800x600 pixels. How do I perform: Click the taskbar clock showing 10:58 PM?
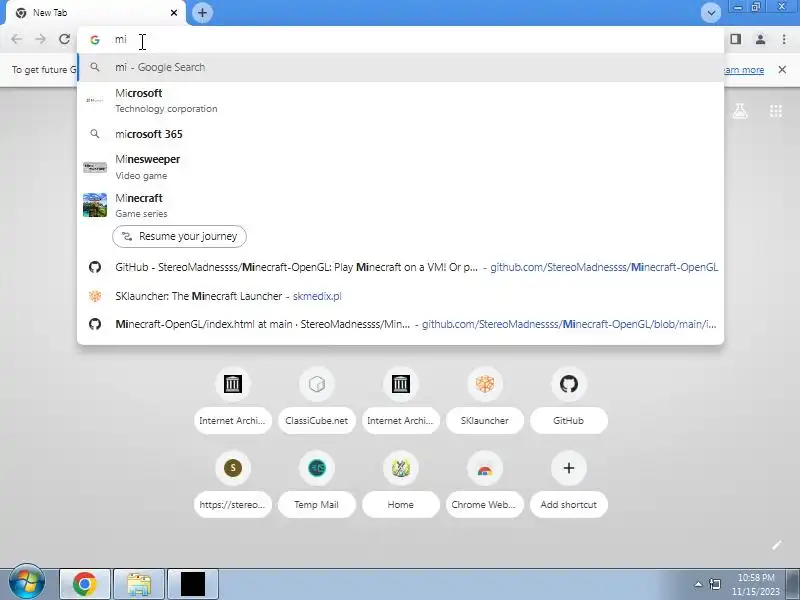pos(756,585)
